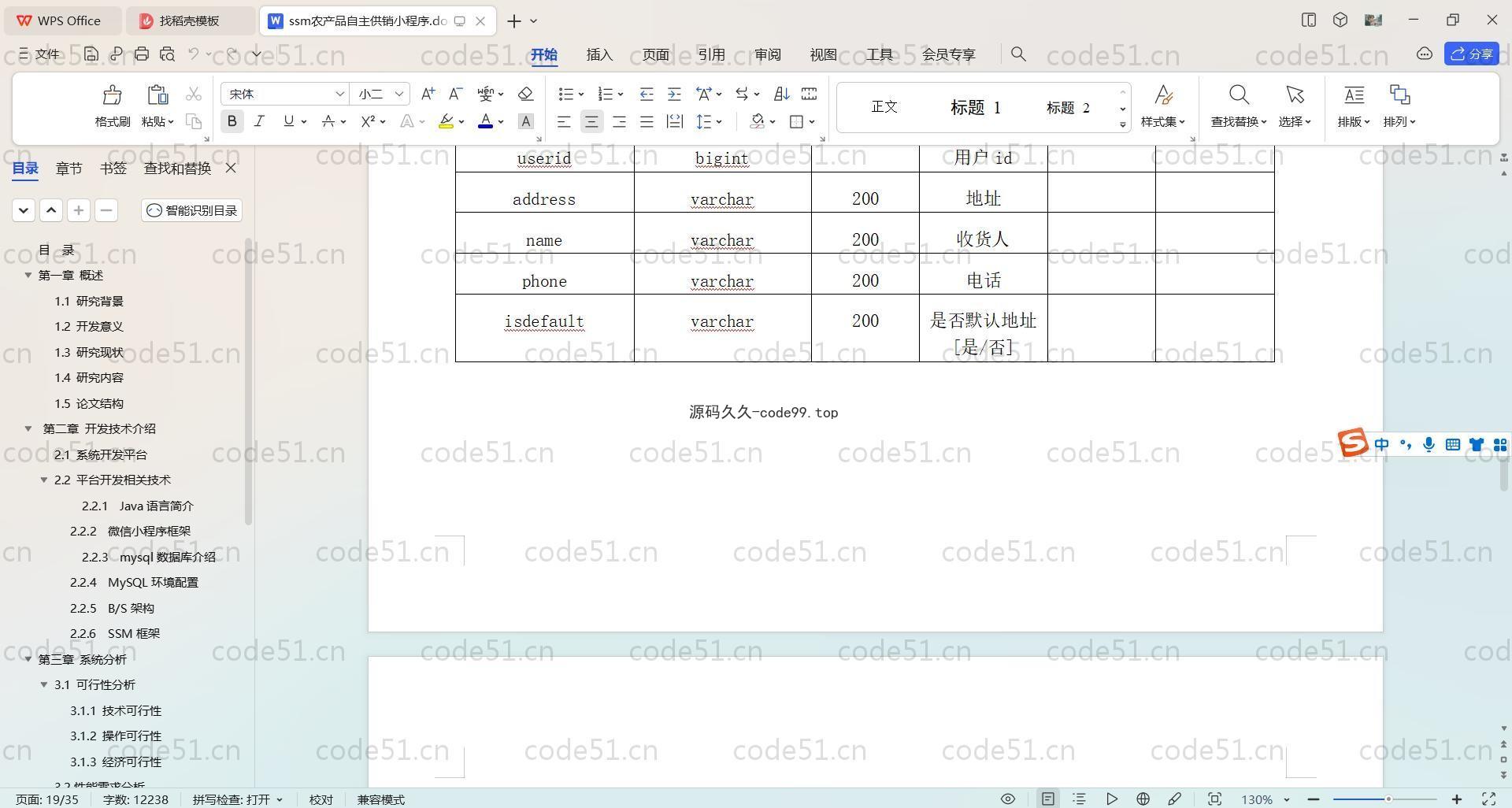Click the 智能识别目录 button

[x=192, y=210]
